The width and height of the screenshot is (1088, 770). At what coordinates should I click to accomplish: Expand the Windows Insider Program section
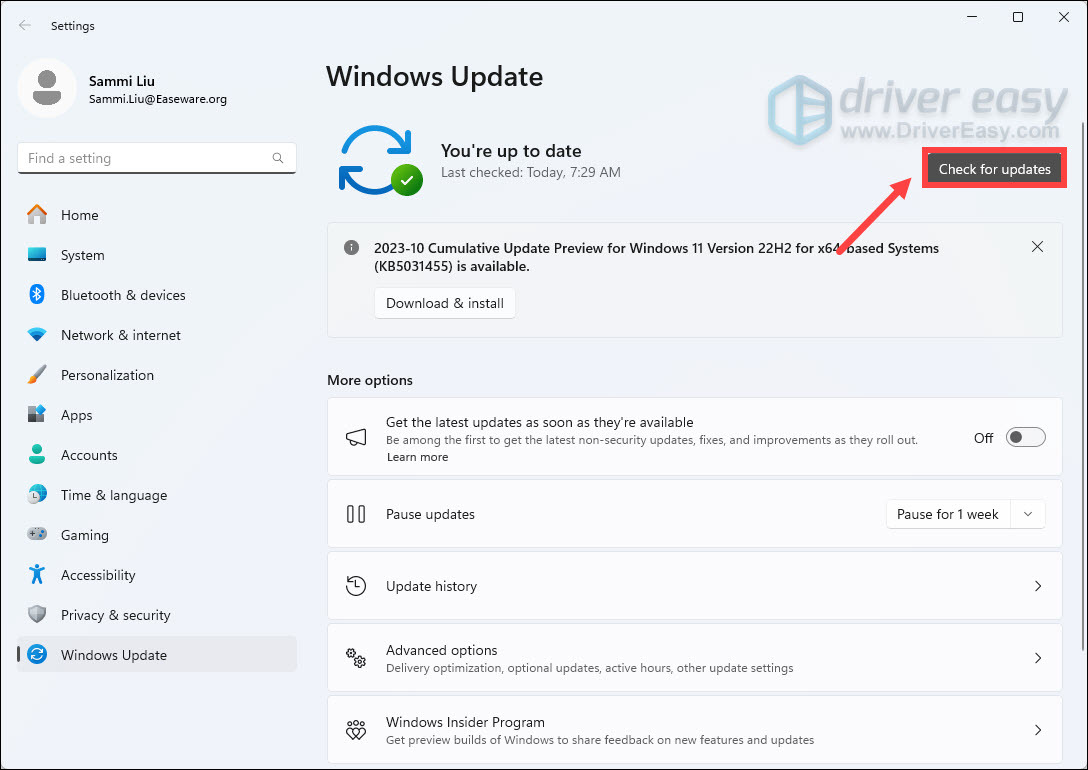tap(1037, 730)
